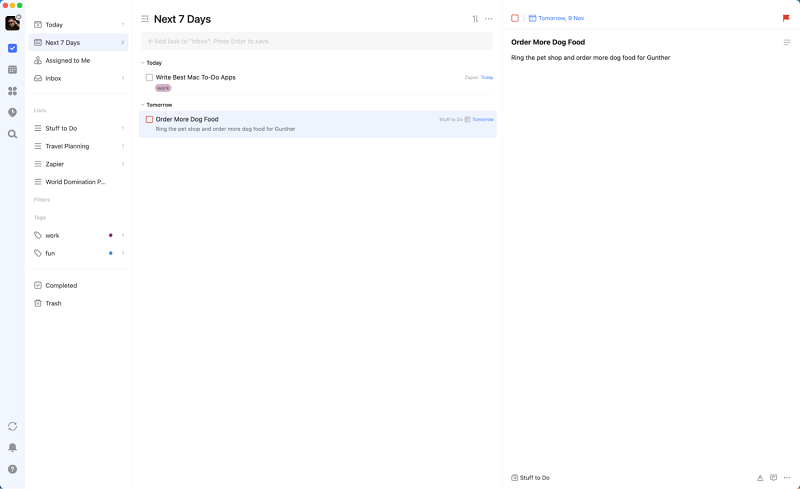This screenshot has width=800, height=489.
Task: Open the help question mark icon
Action: (x=12, y=469)
